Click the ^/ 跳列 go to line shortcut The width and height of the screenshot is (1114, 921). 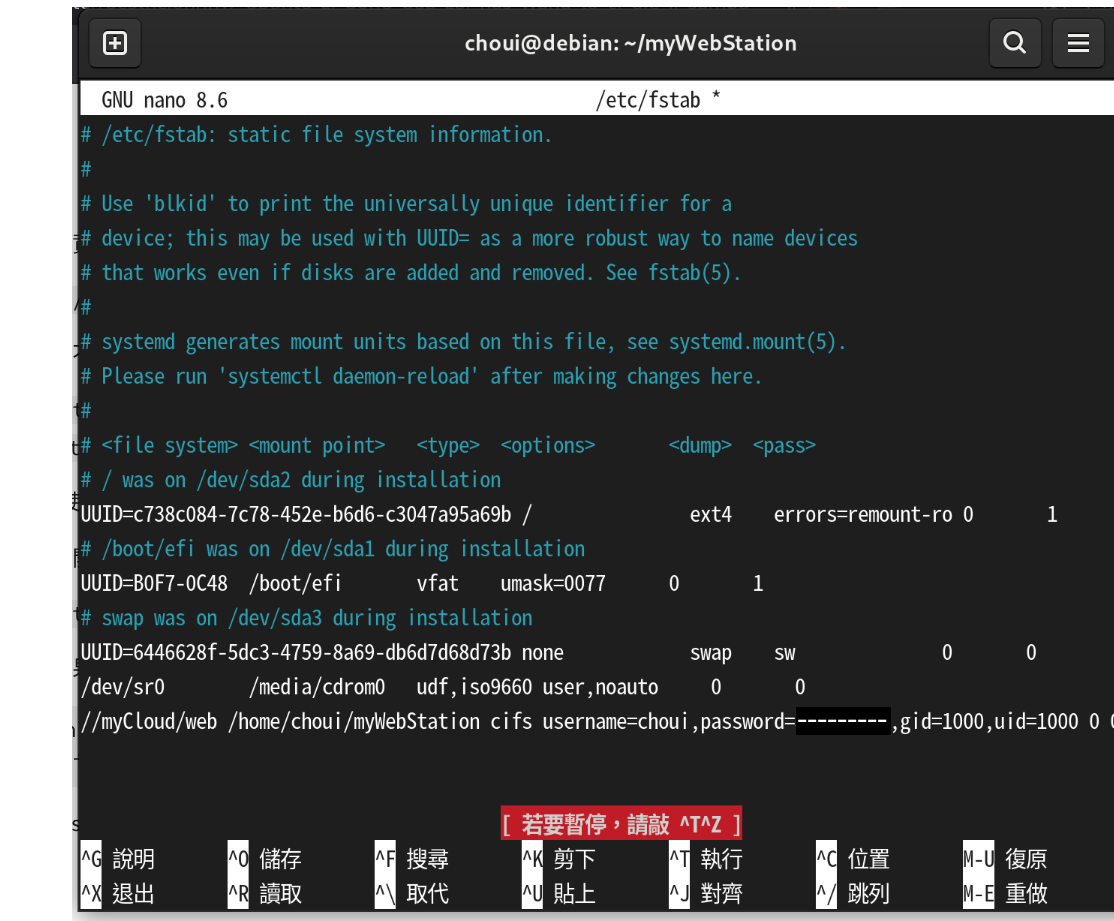click(854, 893)
